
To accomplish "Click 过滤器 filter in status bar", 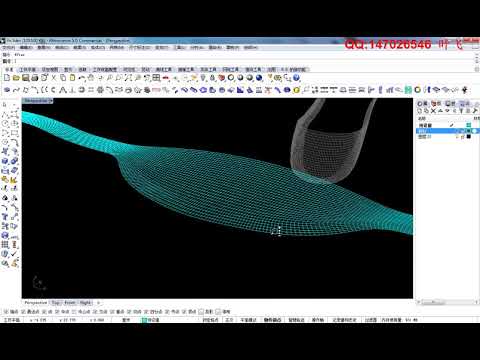I will click(370, 320).
